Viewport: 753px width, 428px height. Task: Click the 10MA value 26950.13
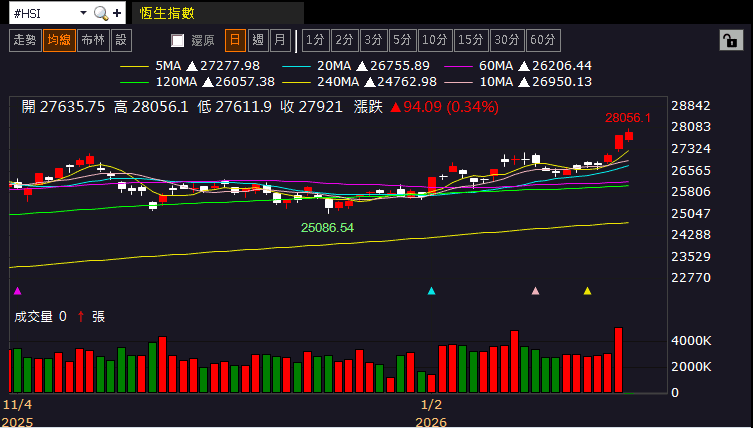coord(562,82)
